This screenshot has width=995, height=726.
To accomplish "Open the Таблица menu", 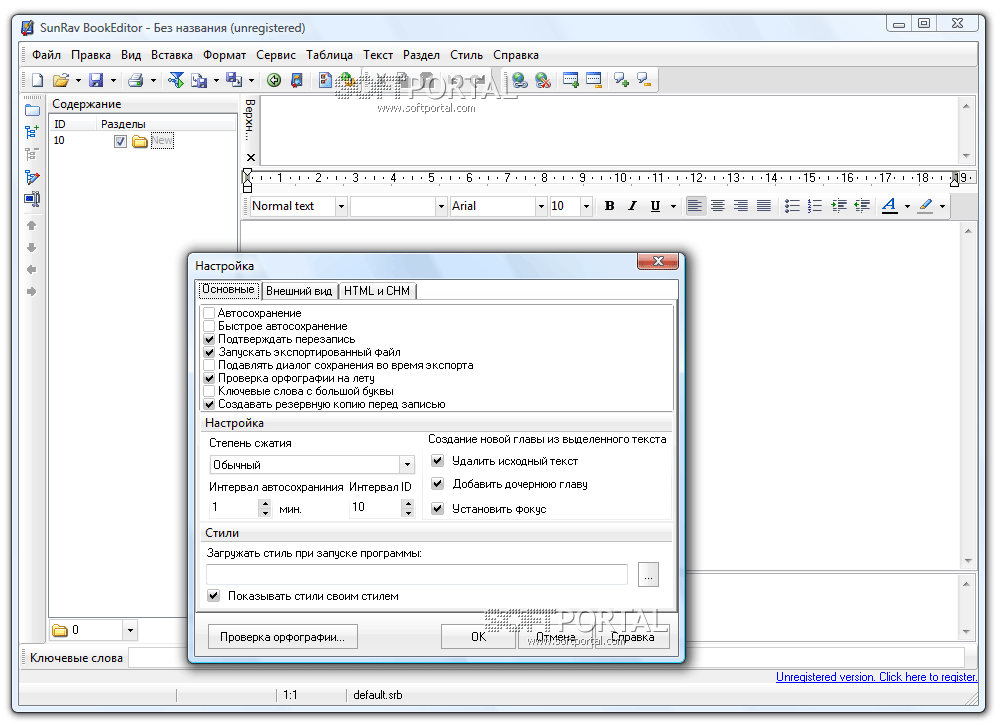I will (x=329, y=55).
